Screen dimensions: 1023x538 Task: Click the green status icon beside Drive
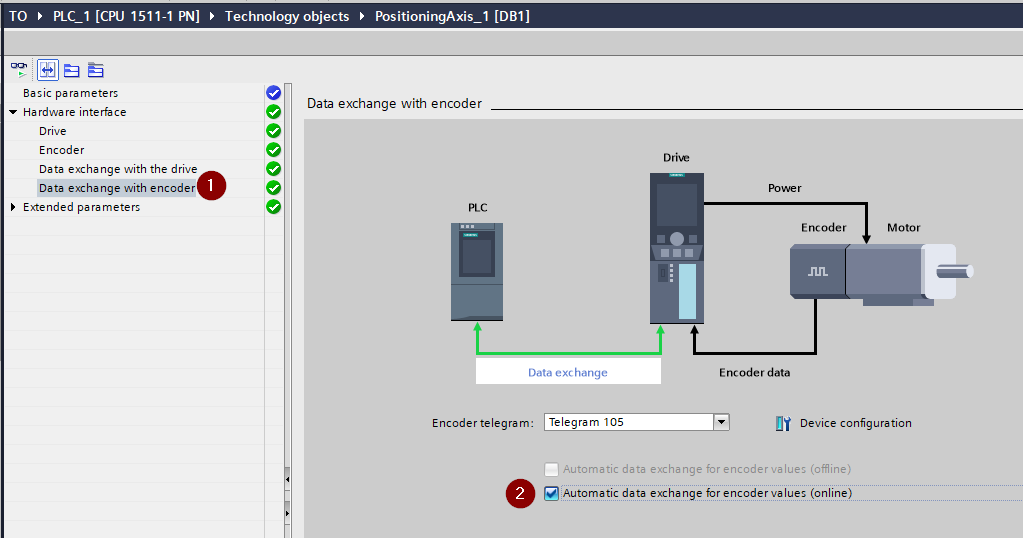[x=273, y=130]
